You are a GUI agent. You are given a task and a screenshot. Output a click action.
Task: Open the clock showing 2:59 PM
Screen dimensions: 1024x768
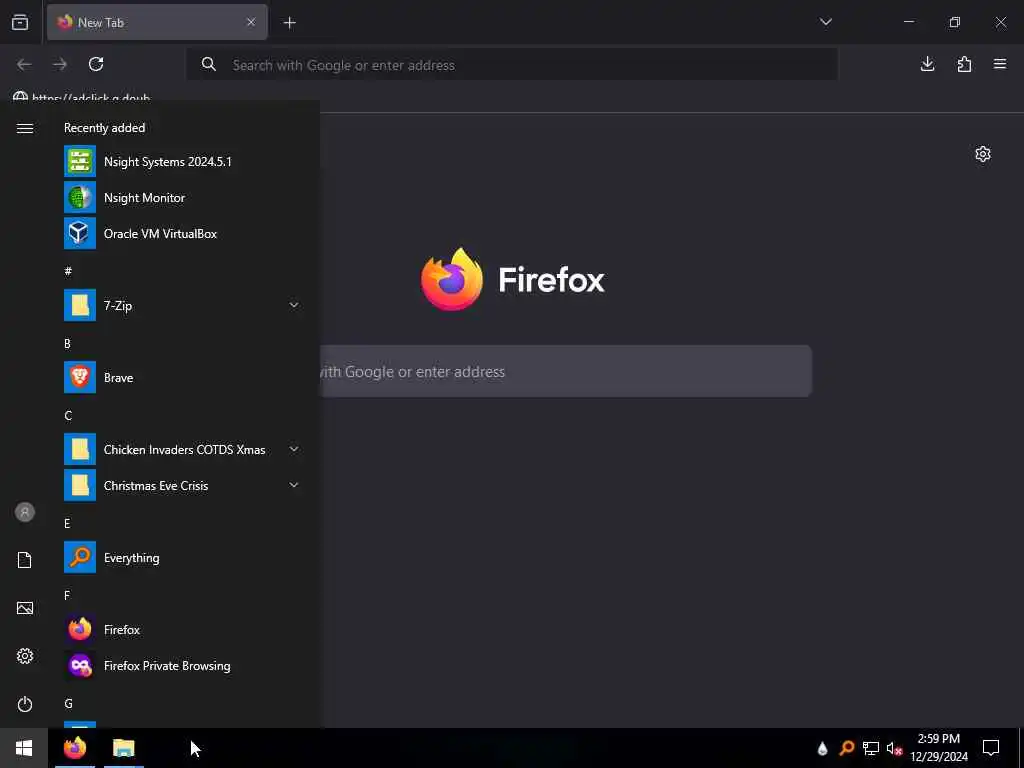click(939, 748)
